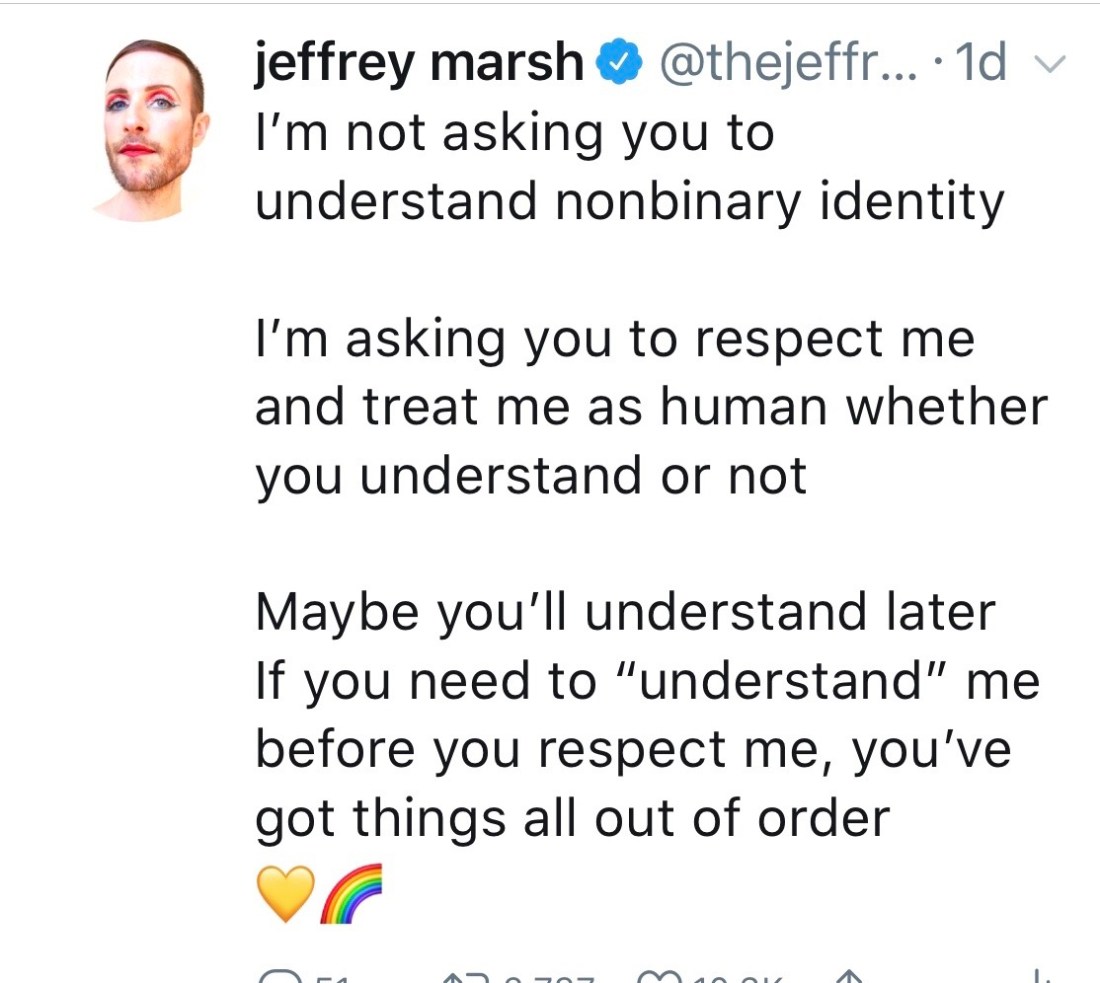
Task: Click the "understand nonbinary identity" text line
Action: click(629, 201)
